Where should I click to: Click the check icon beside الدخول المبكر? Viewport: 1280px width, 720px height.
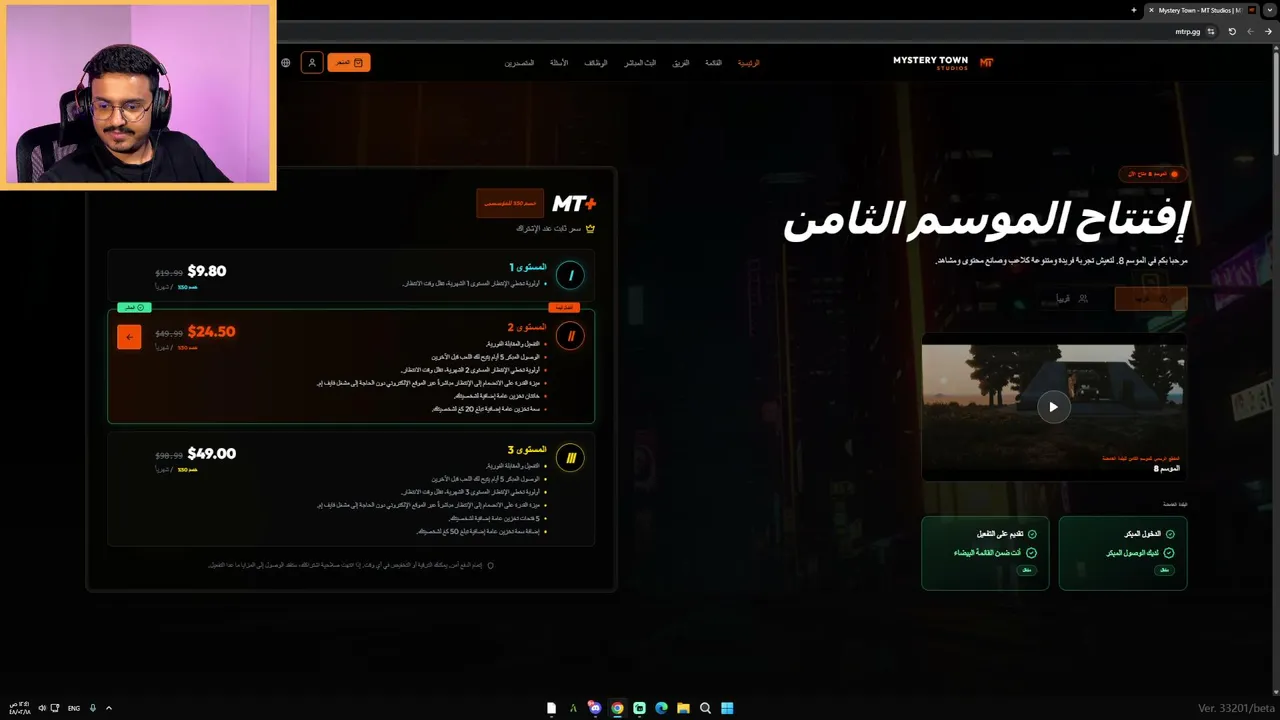1170,534
